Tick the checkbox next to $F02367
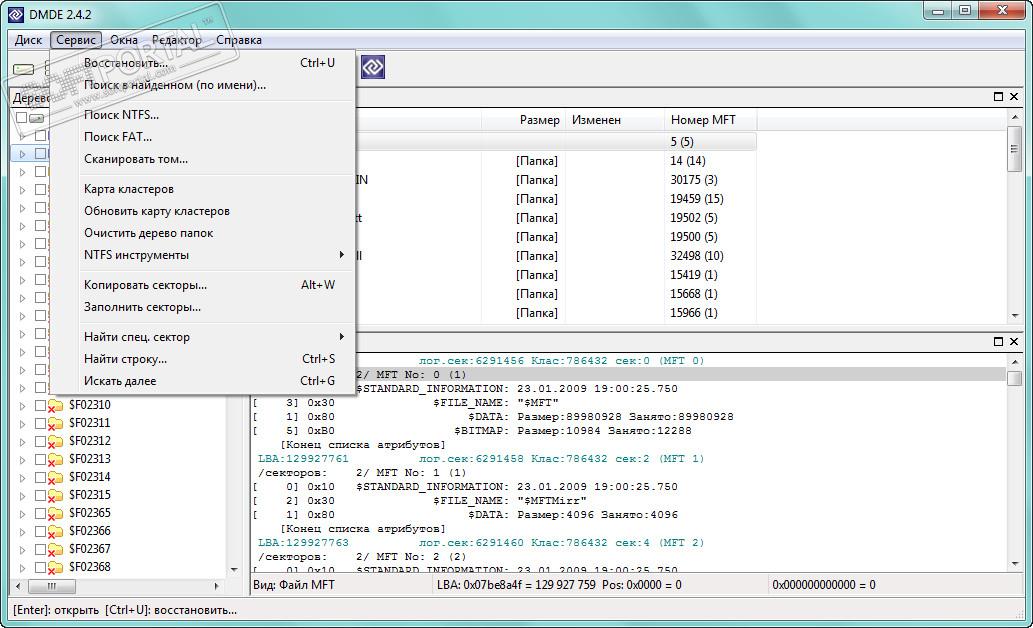 coord(40,549)
